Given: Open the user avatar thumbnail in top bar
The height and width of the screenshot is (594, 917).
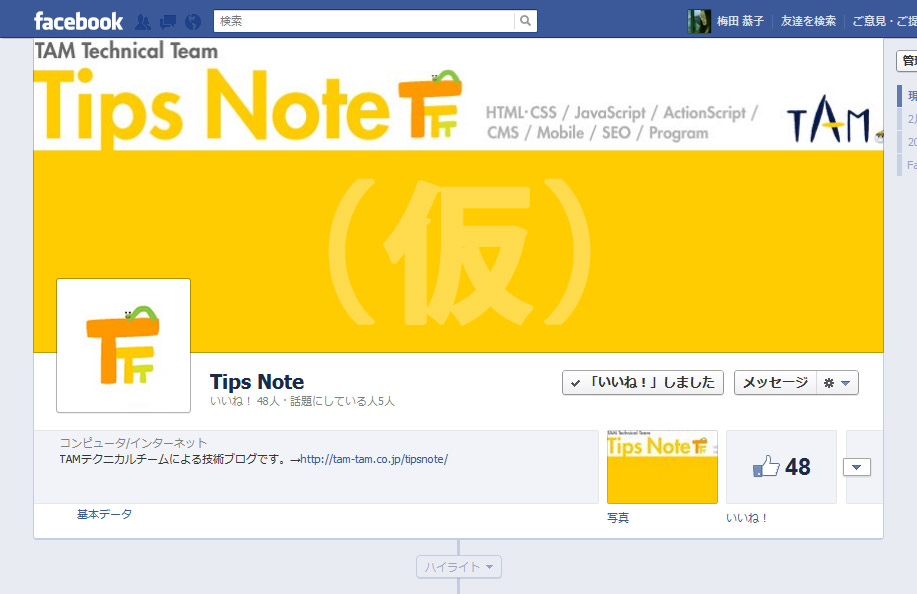Looking at the screenshot, I should [x=699, y=21].
